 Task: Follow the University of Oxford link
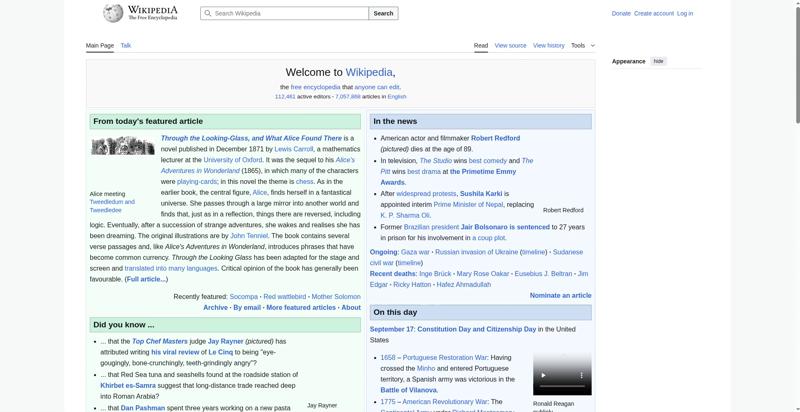pos(233,160)
